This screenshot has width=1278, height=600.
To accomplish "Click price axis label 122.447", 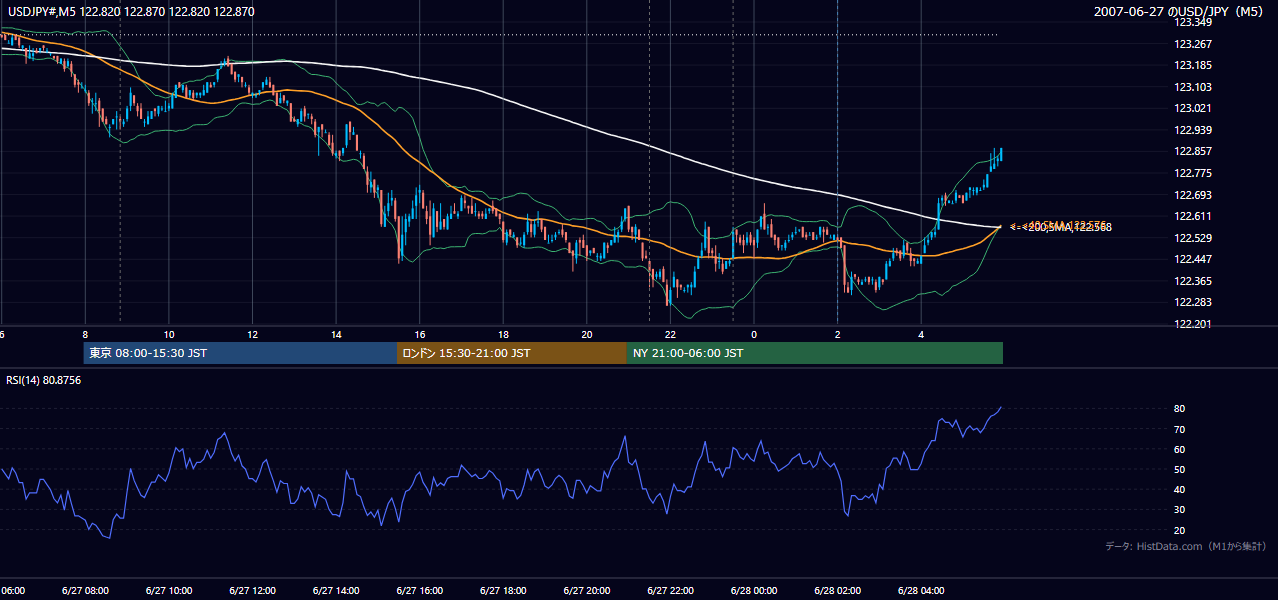I will point(1193,259).
